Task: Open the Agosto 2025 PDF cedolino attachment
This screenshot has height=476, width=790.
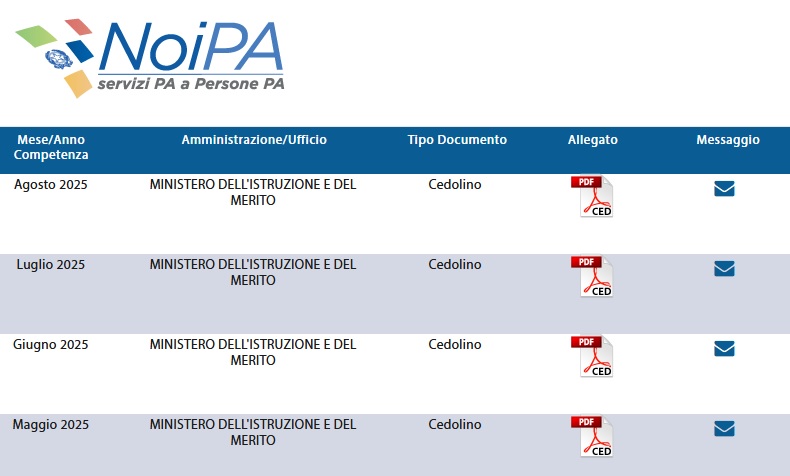Action: coord(592,196)
